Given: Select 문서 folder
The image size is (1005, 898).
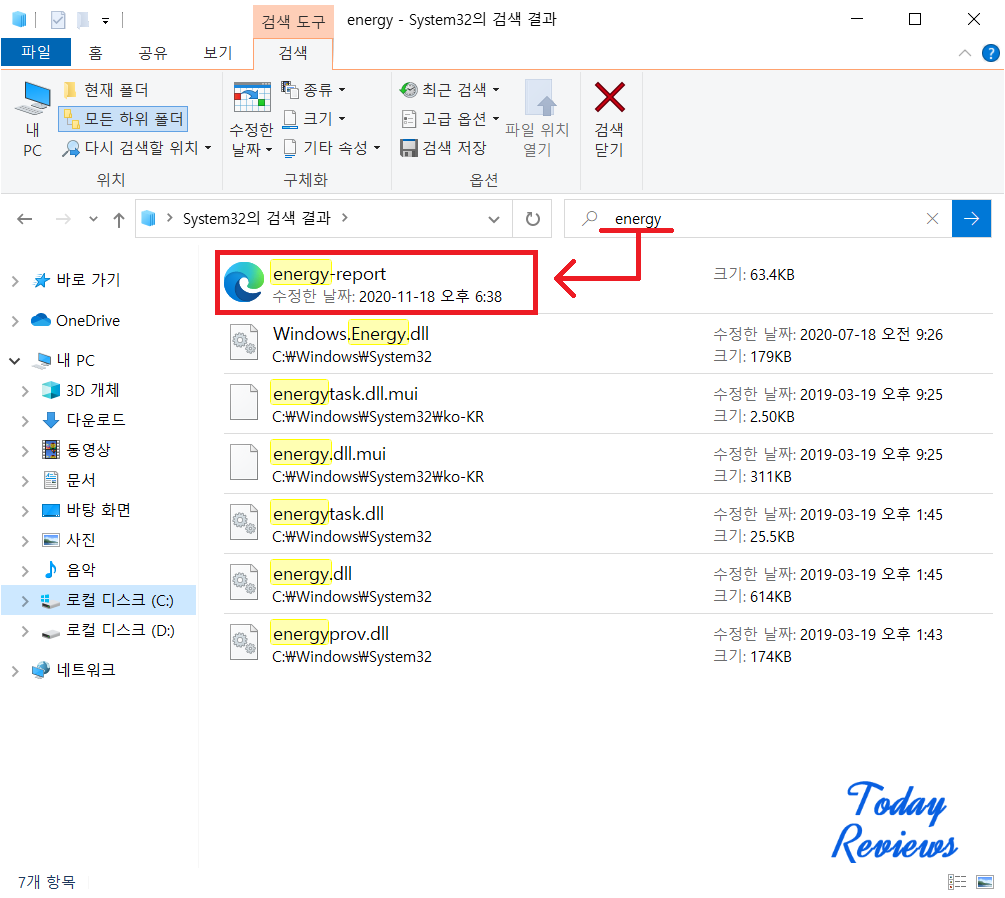Looking at the screenshot, I should click(81, 480).
